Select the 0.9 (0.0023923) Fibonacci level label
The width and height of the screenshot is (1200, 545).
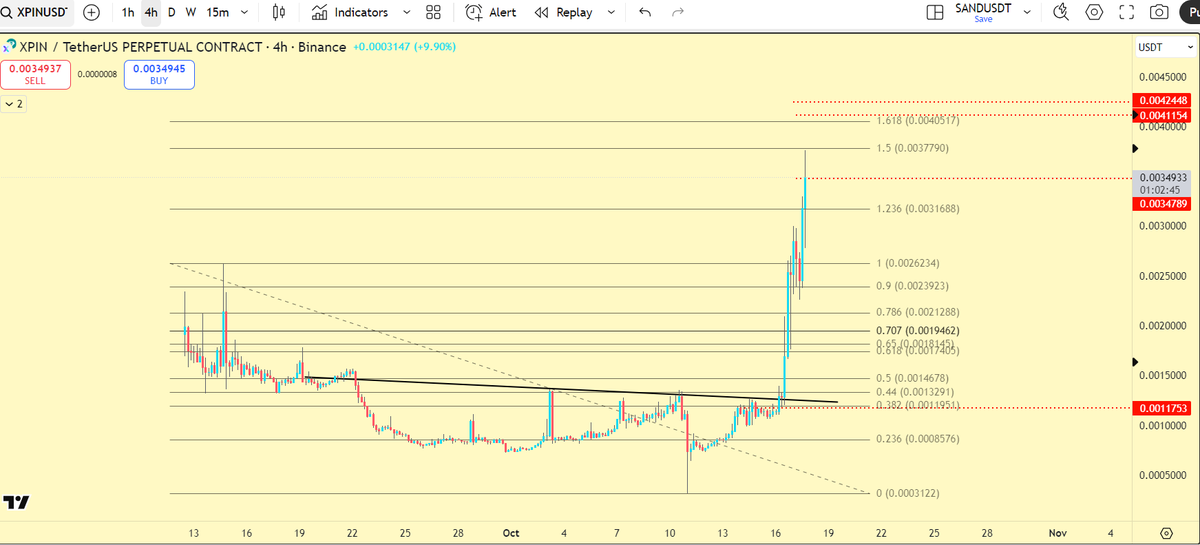[912, 286]
